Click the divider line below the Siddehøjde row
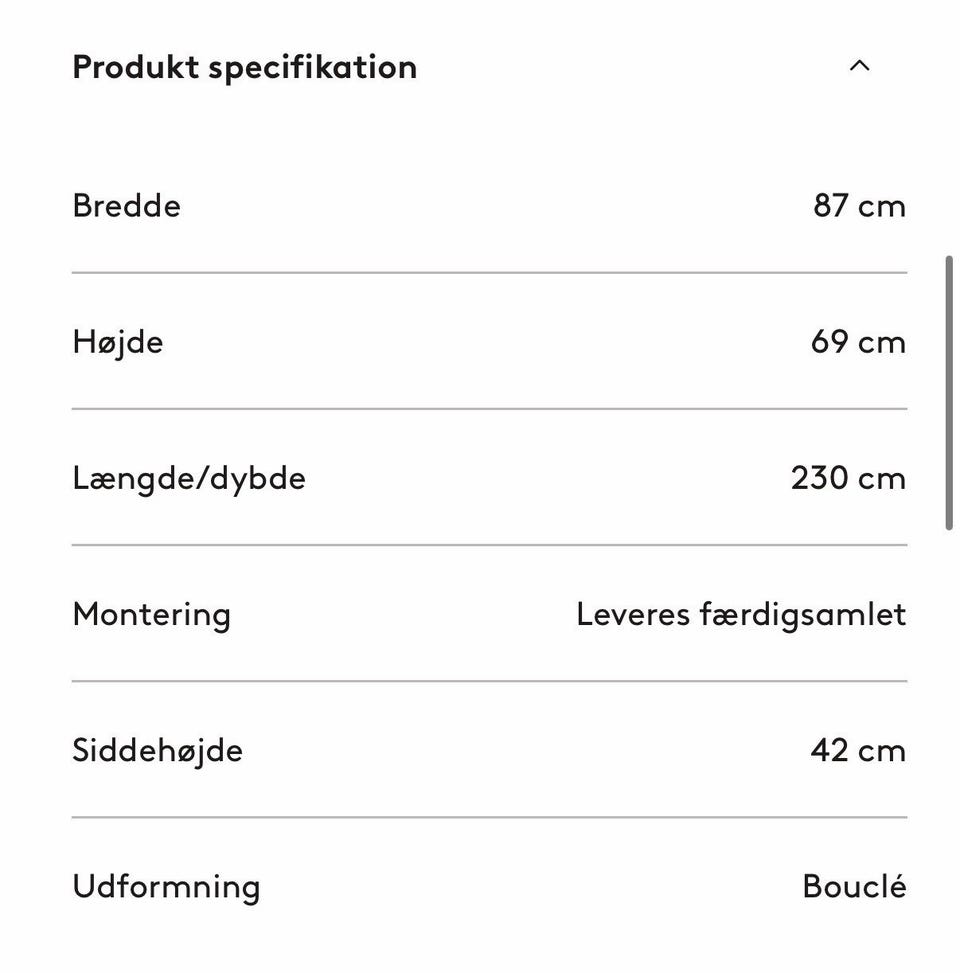960x973 pixels. [x=489, y=817]
